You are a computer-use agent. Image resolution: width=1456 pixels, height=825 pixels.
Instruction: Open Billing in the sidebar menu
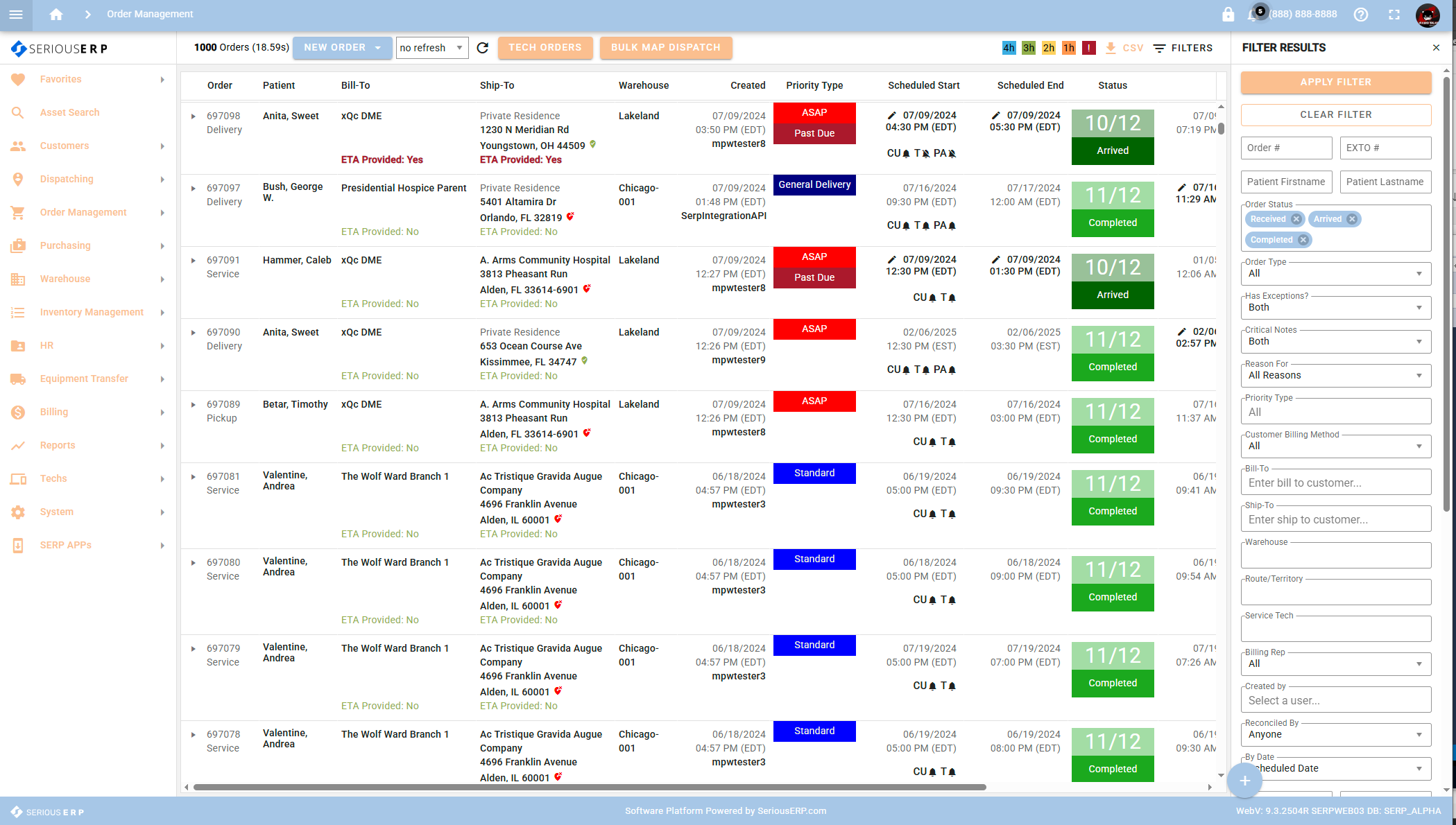54,412
